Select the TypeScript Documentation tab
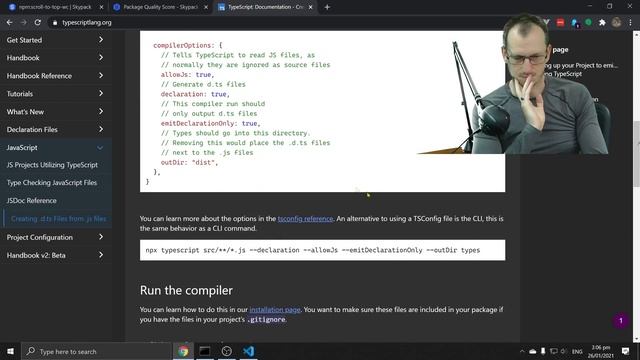Viewport: 640px width, 360px height. click(265, 7)
